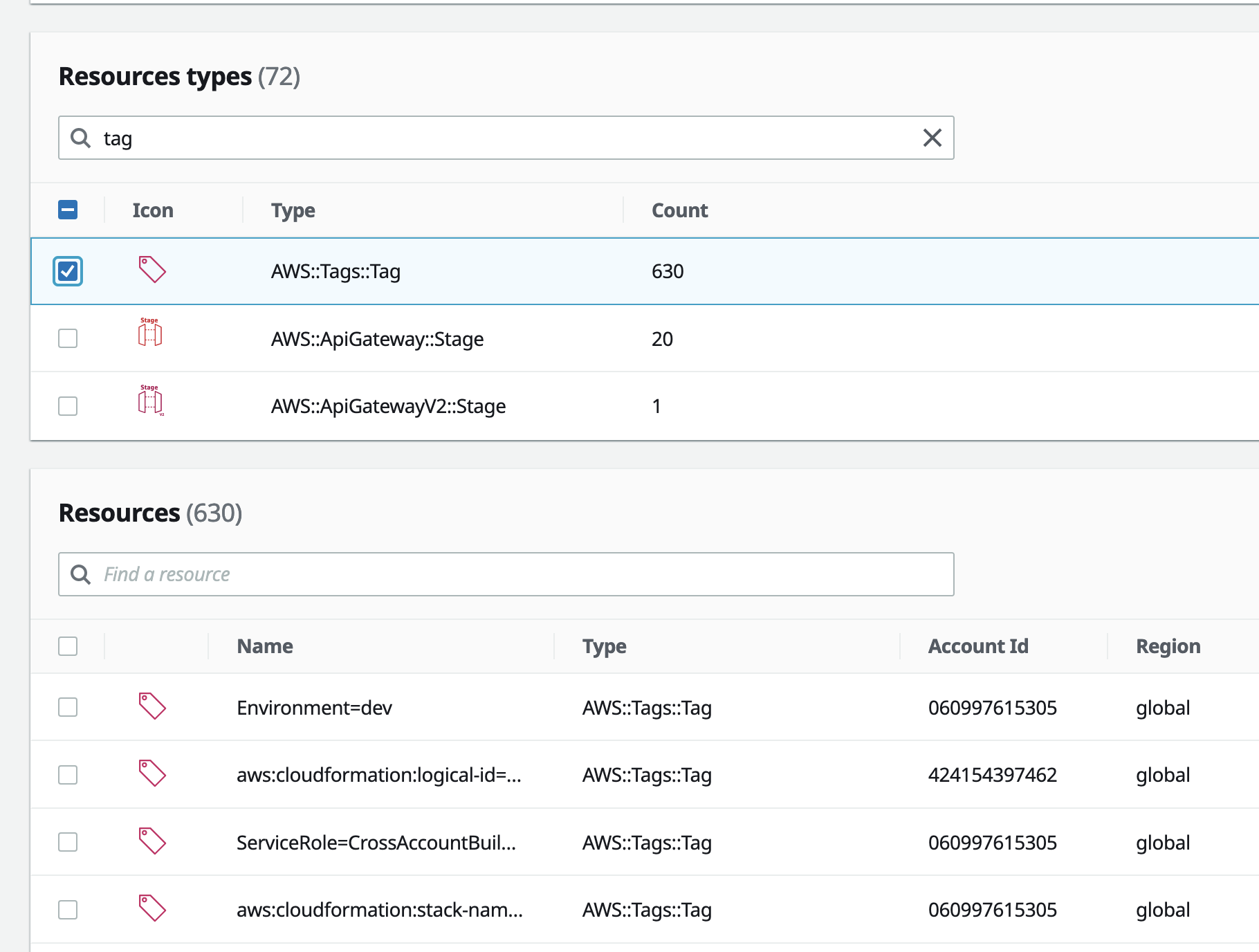This screenshot has height=952, width=1259.
Task: Select the Environment=dev row checkbox
Action: 67,707
